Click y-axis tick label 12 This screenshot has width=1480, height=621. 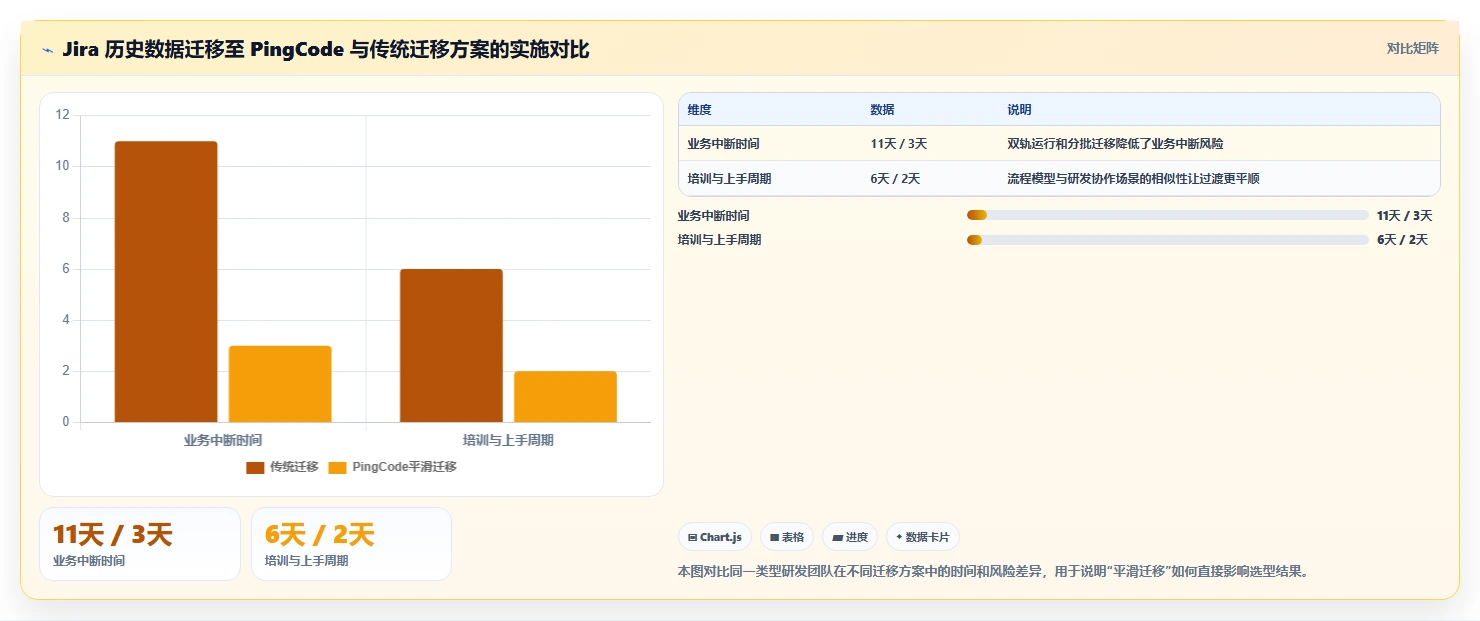(x=62, y=115)
